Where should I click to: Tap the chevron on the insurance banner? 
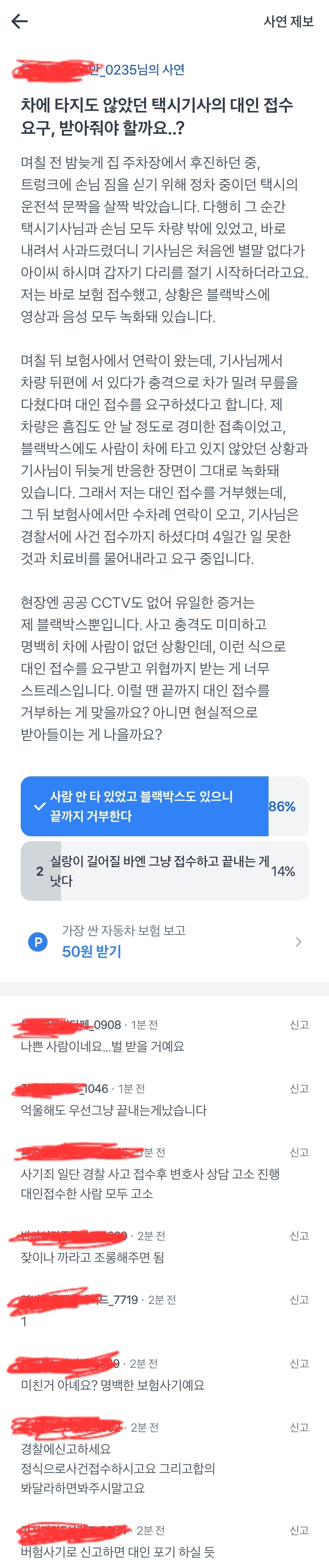pos(298,942)
